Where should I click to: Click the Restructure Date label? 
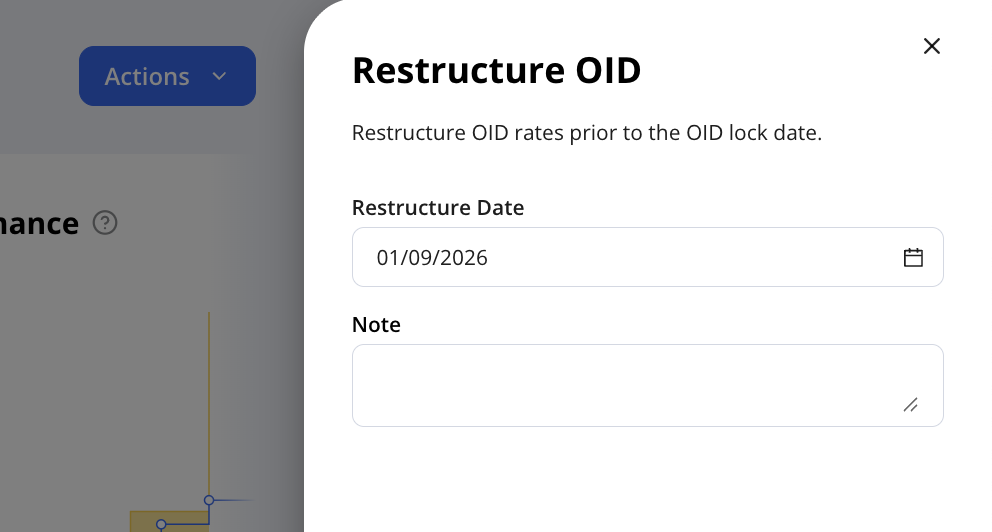[438, 207]
